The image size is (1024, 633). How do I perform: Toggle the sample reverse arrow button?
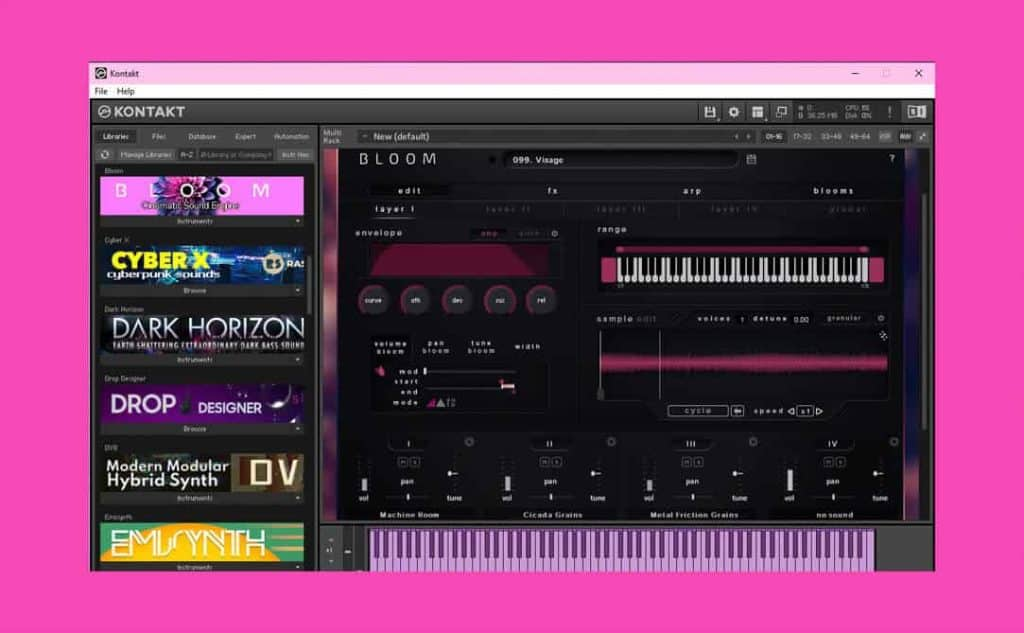tap(737, 411)
